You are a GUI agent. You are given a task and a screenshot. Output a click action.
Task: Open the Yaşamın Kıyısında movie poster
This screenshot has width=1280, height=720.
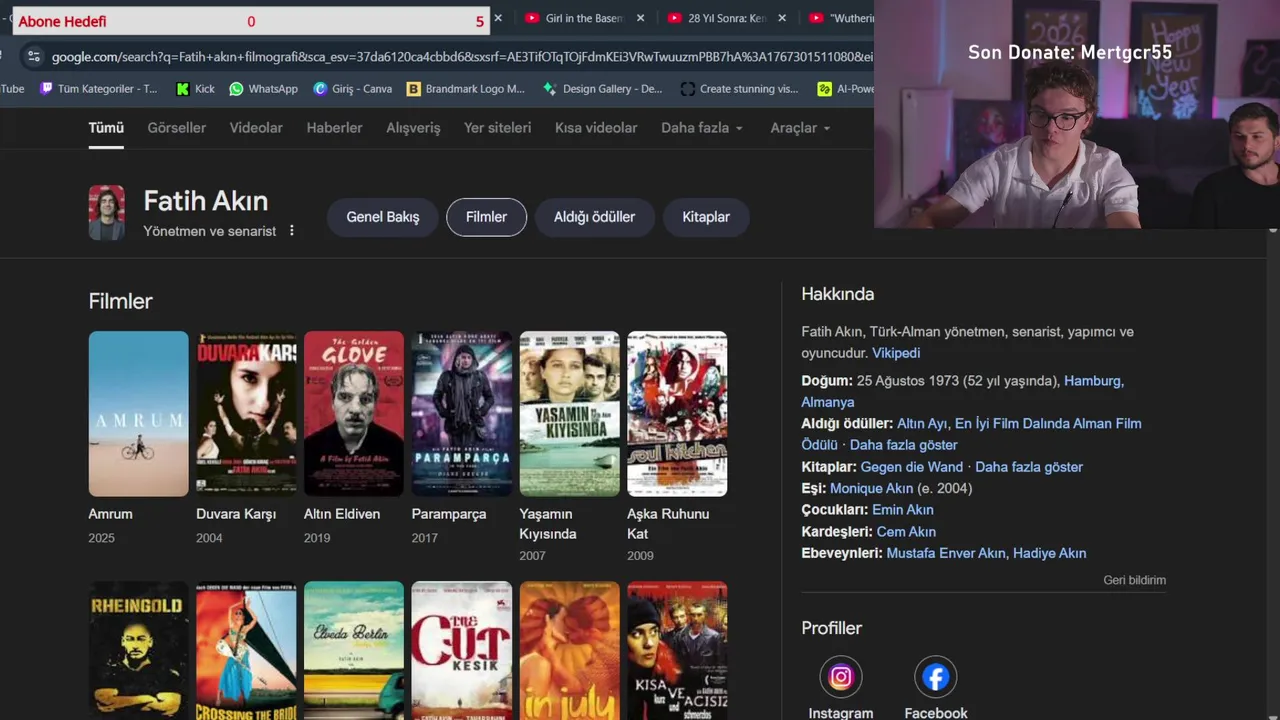(569, 414)
